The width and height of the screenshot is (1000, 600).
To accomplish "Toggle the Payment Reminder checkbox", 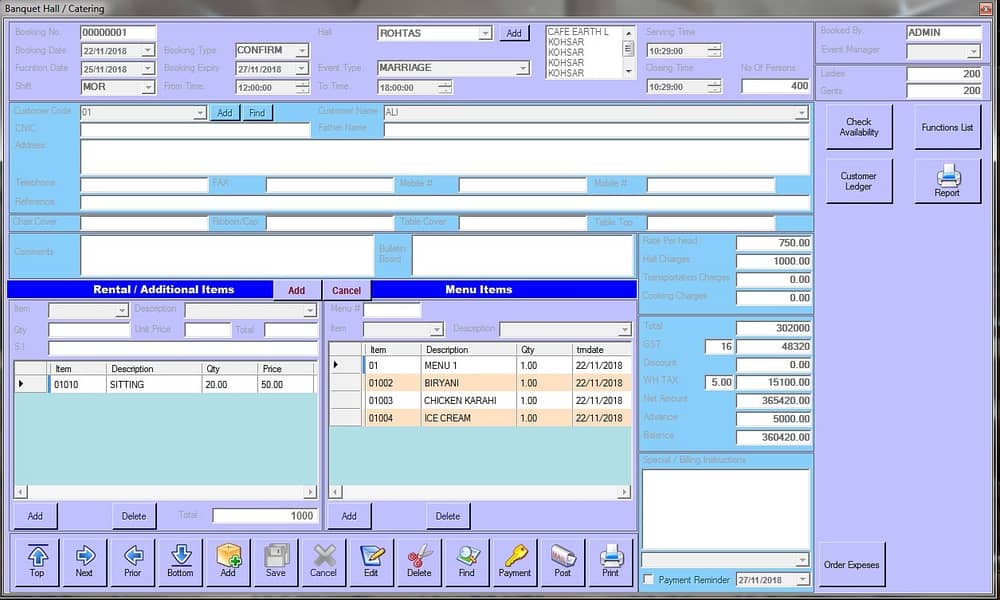I will 649,580.
